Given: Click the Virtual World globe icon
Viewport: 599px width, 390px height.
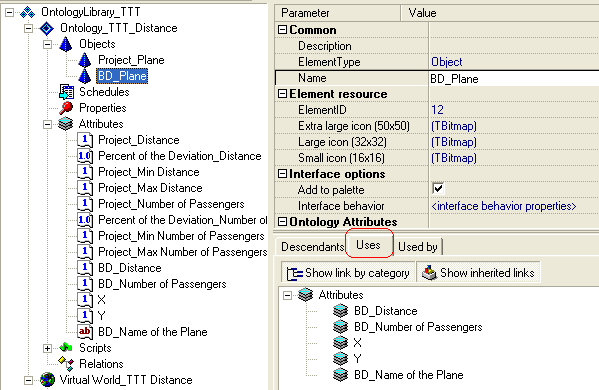Looking at the screenshot, I should click(47, 380).
